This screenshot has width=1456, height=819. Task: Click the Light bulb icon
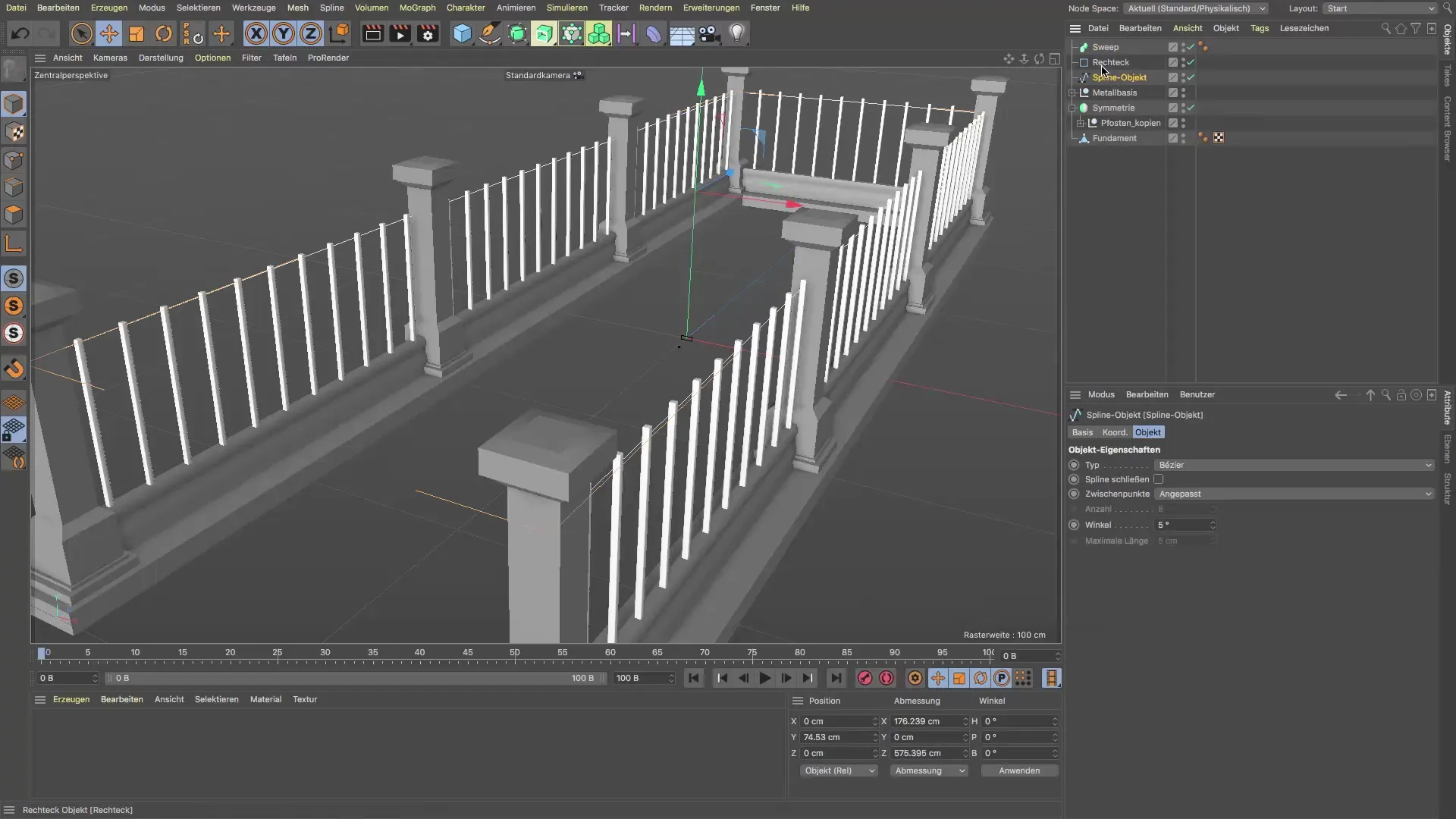737,33
